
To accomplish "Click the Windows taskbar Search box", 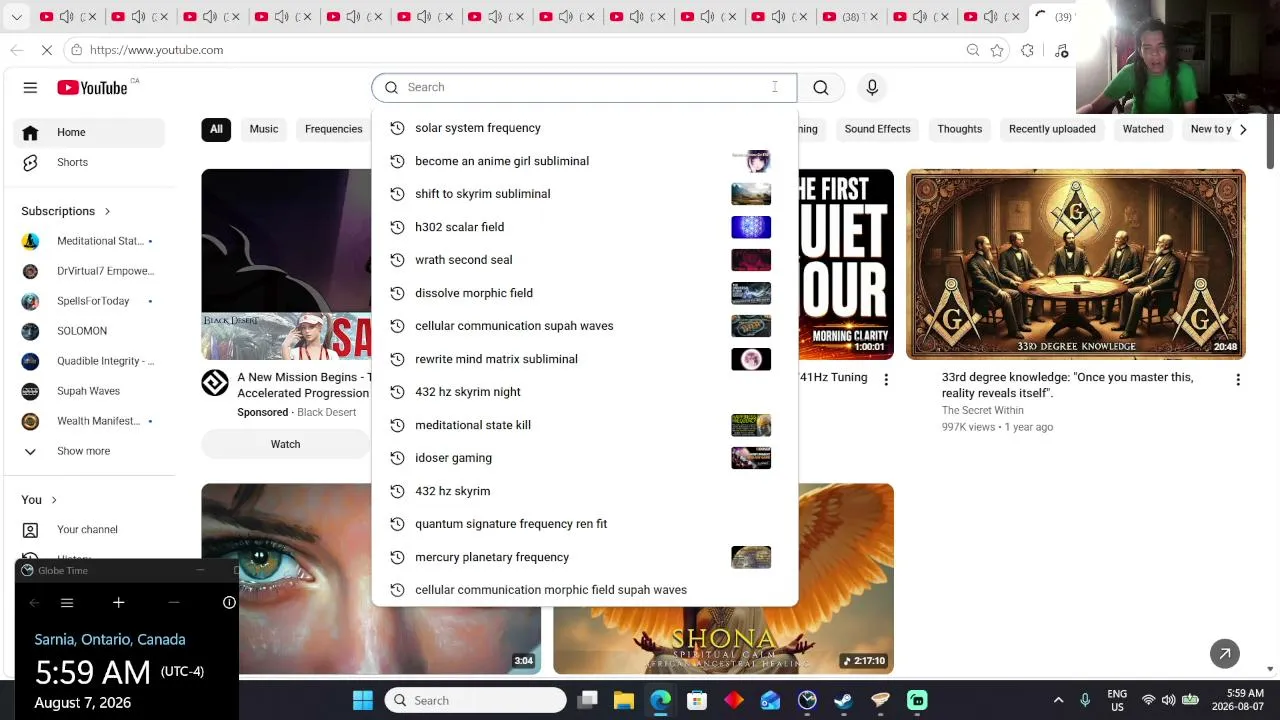I will pyautogui.click(x=476, y=700).
